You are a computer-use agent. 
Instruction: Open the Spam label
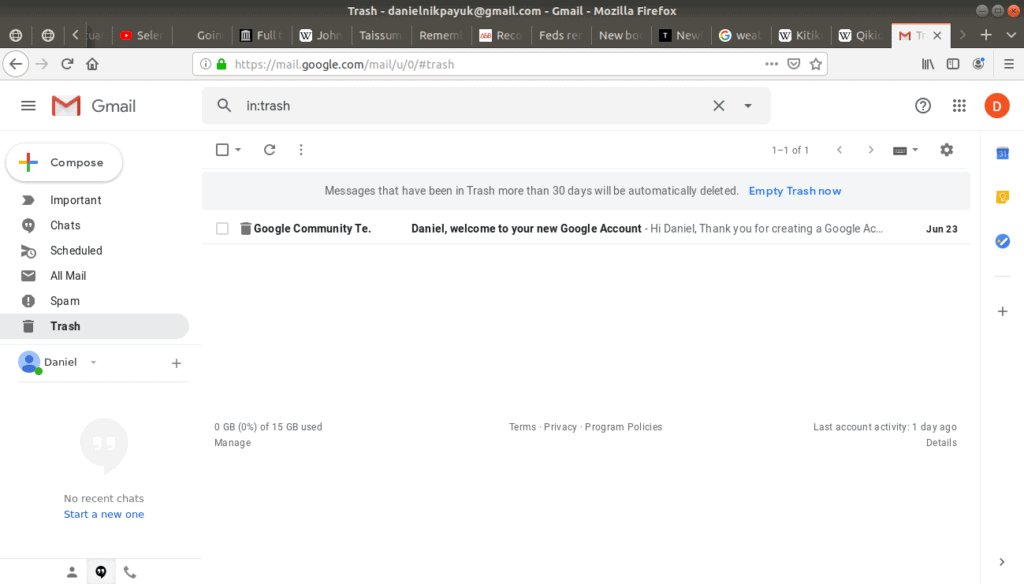pos(65,301)
